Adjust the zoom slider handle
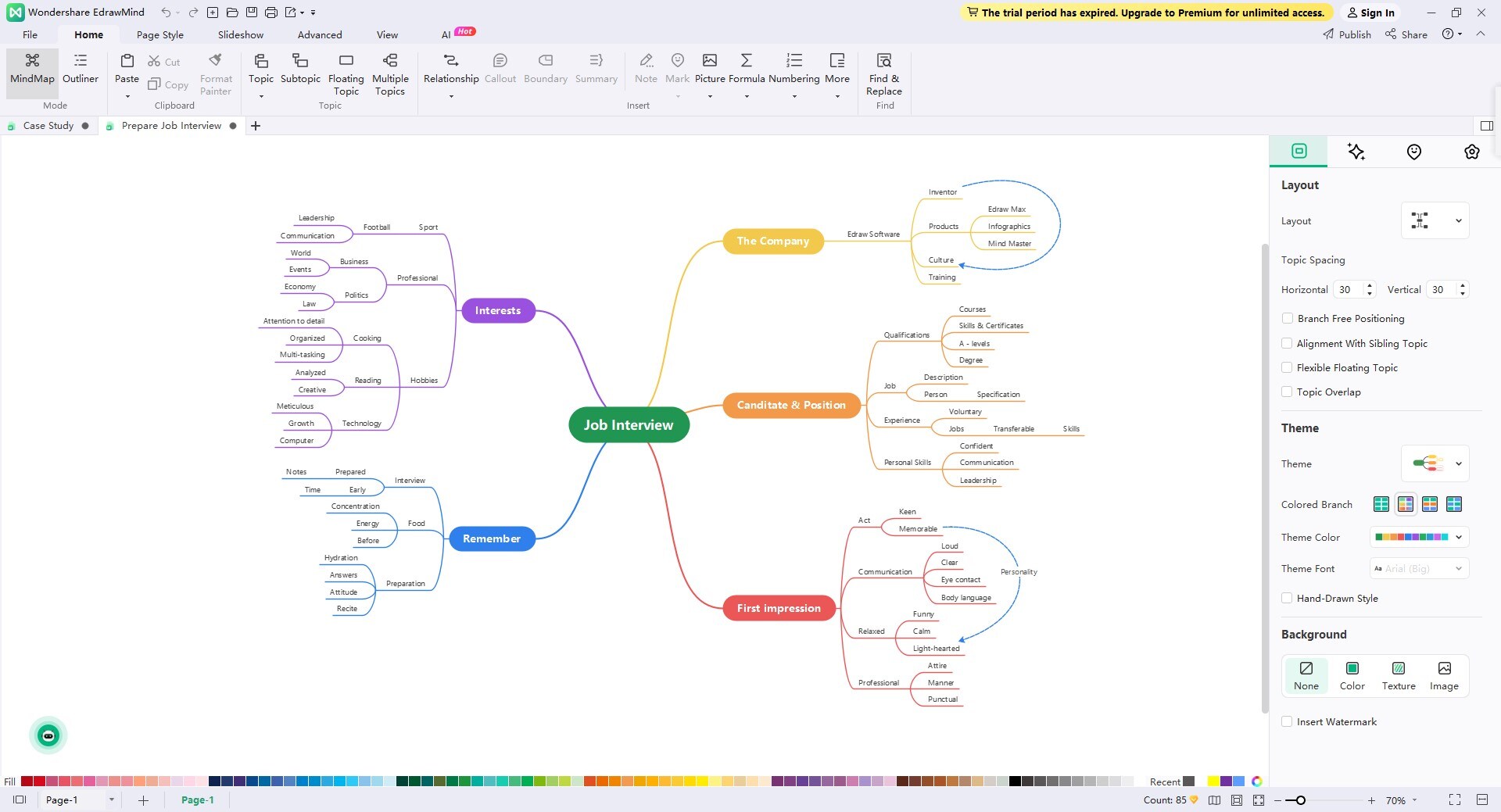The image size is (1501, 812). pos(1300,800)
